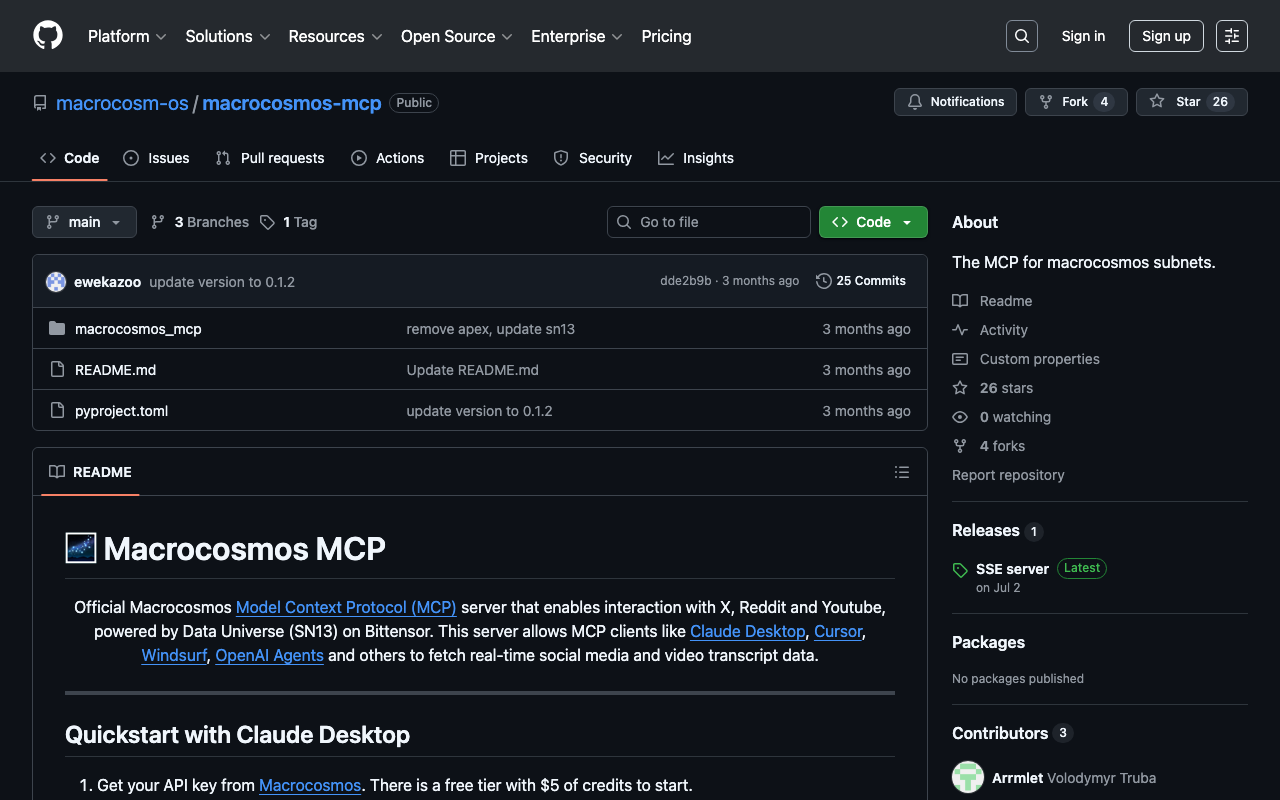Click the macrocosmos_mcp folder

tap(138, 329)
